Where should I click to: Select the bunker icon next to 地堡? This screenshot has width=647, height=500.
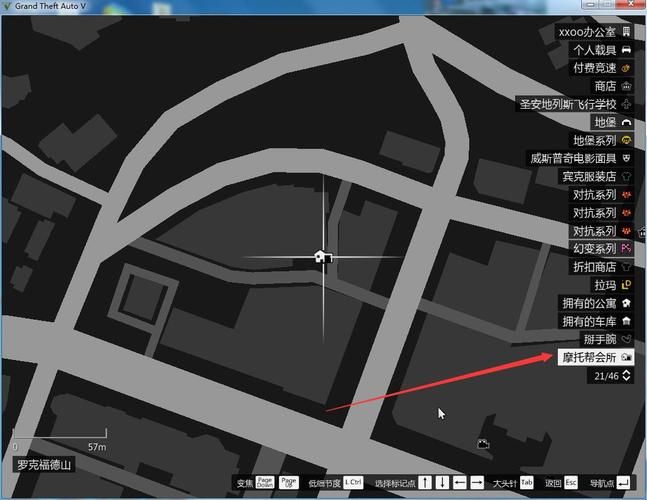(x=626, y=122)
